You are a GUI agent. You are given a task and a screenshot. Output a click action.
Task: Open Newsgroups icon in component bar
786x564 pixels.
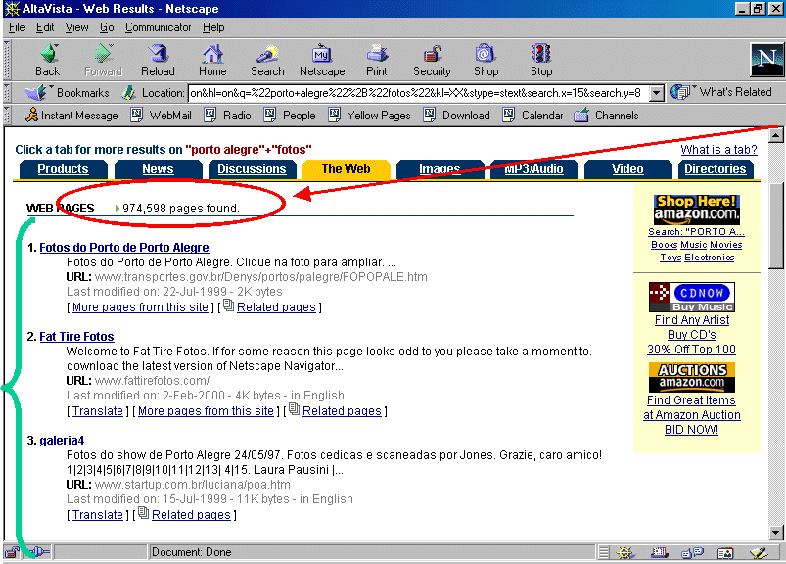pos(693,552)
